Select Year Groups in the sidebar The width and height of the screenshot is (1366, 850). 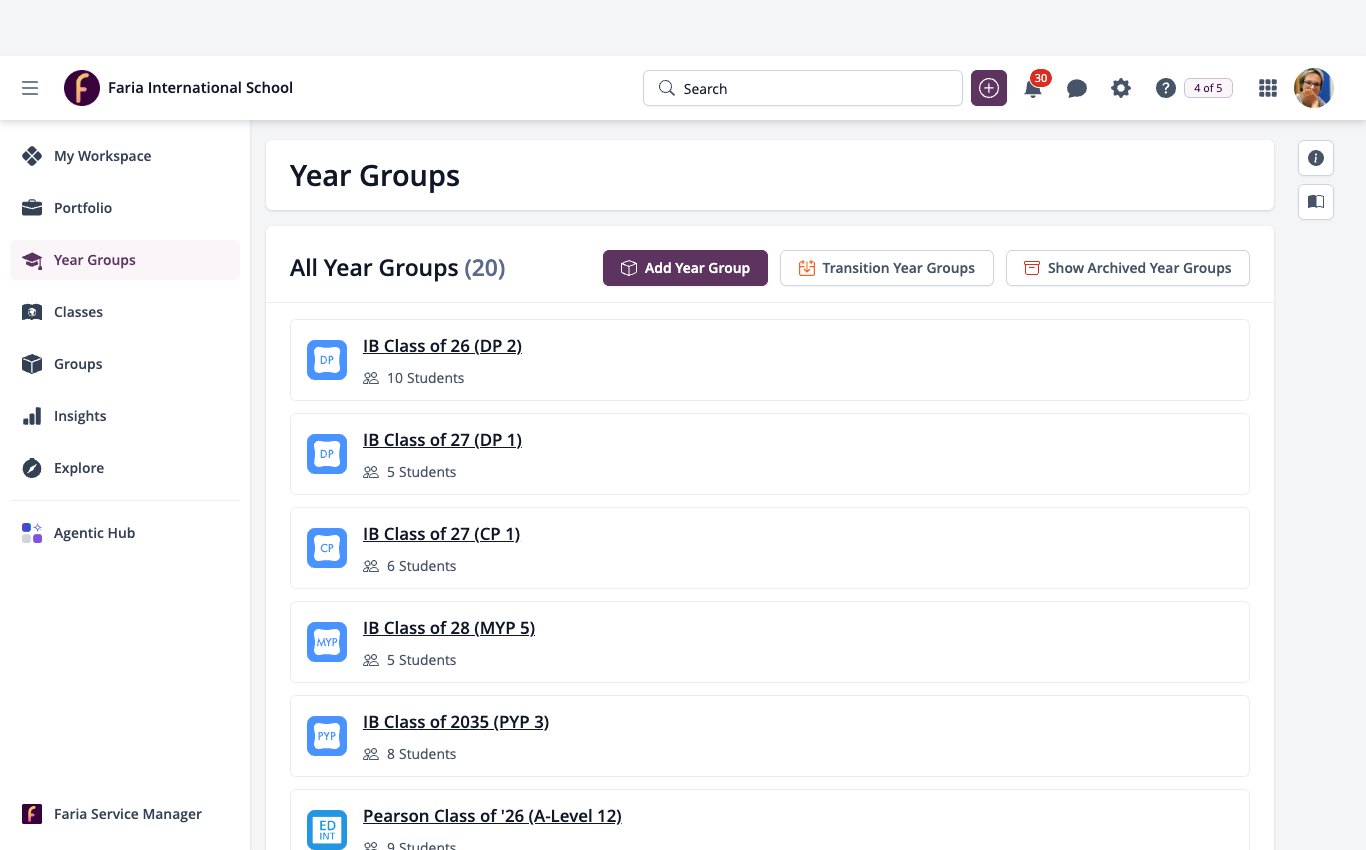125,260
